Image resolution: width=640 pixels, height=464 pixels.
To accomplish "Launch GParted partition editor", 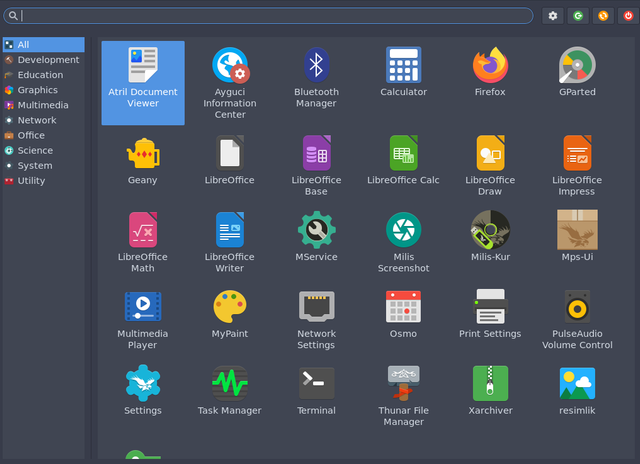I will click(x=577, y=67).
